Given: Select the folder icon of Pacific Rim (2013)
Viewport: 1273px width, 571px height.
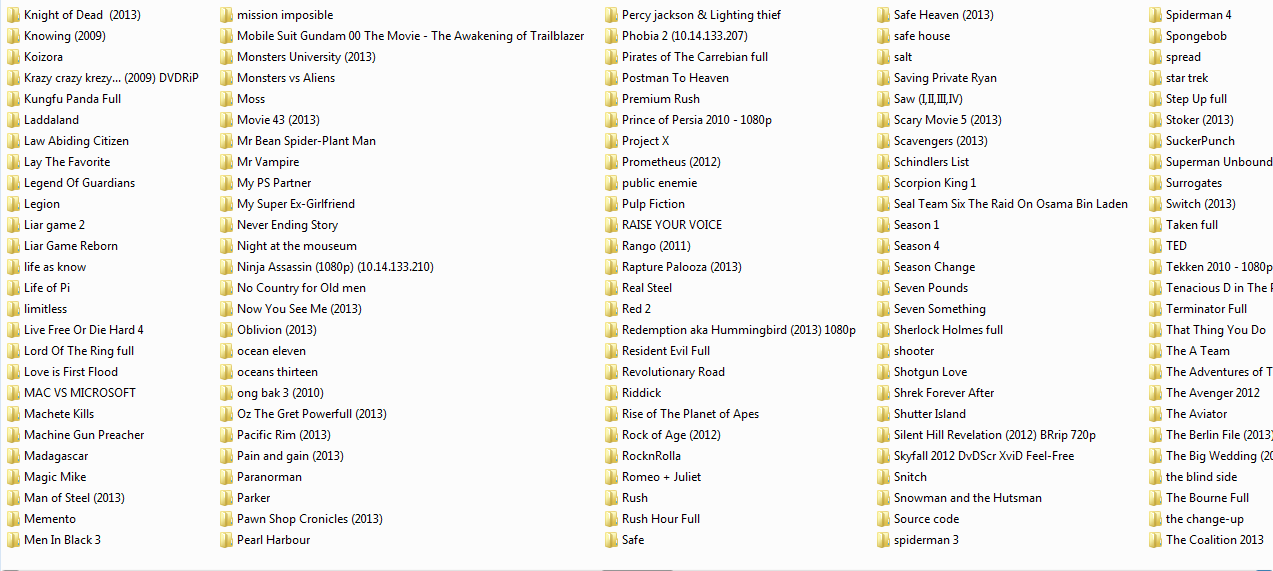Looking at the screenshot, I should point(226,435).
